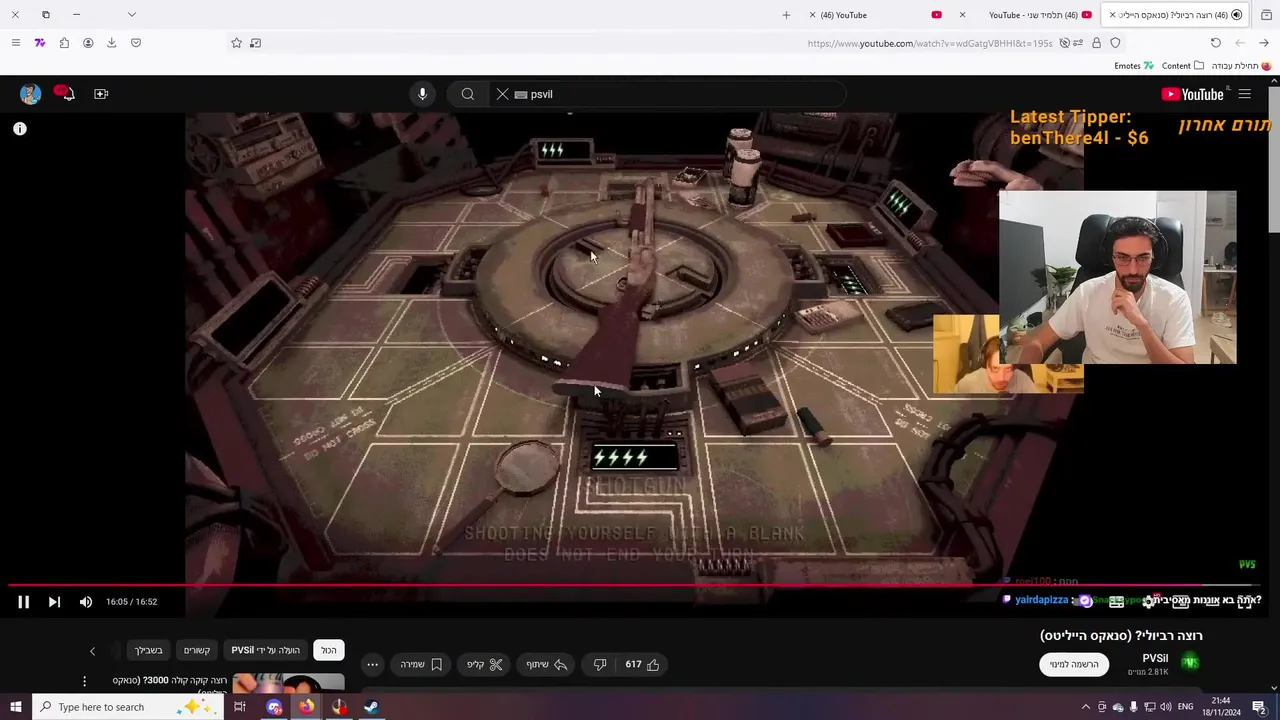
Task: Save the video with שמירה button
Action: [421, 664]
